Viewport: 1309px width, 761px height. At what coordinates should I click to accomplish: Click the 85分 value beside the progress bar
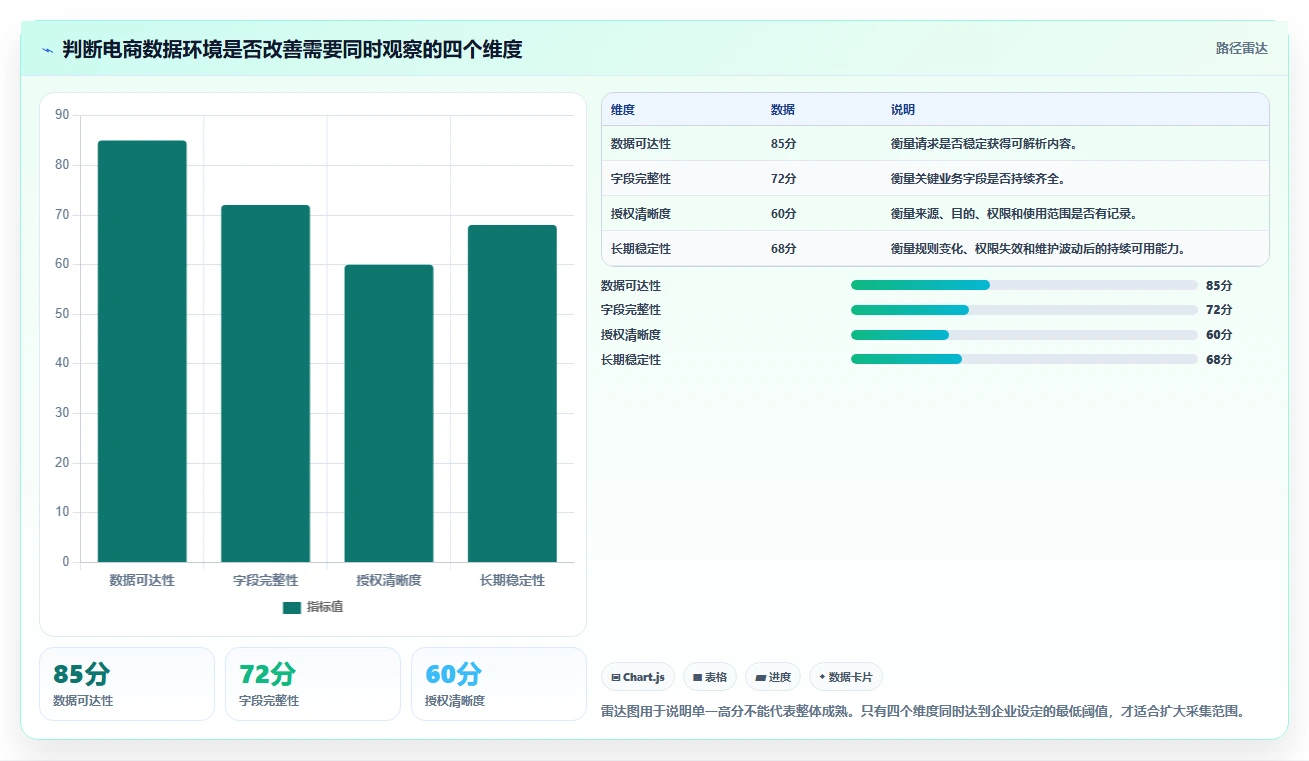[1219, 285]
